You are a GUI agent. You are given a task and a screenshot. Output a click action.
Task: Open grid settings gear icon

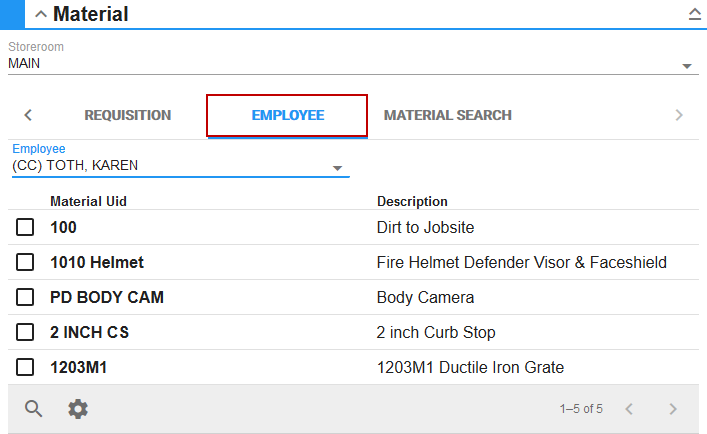tap(78, 408)
